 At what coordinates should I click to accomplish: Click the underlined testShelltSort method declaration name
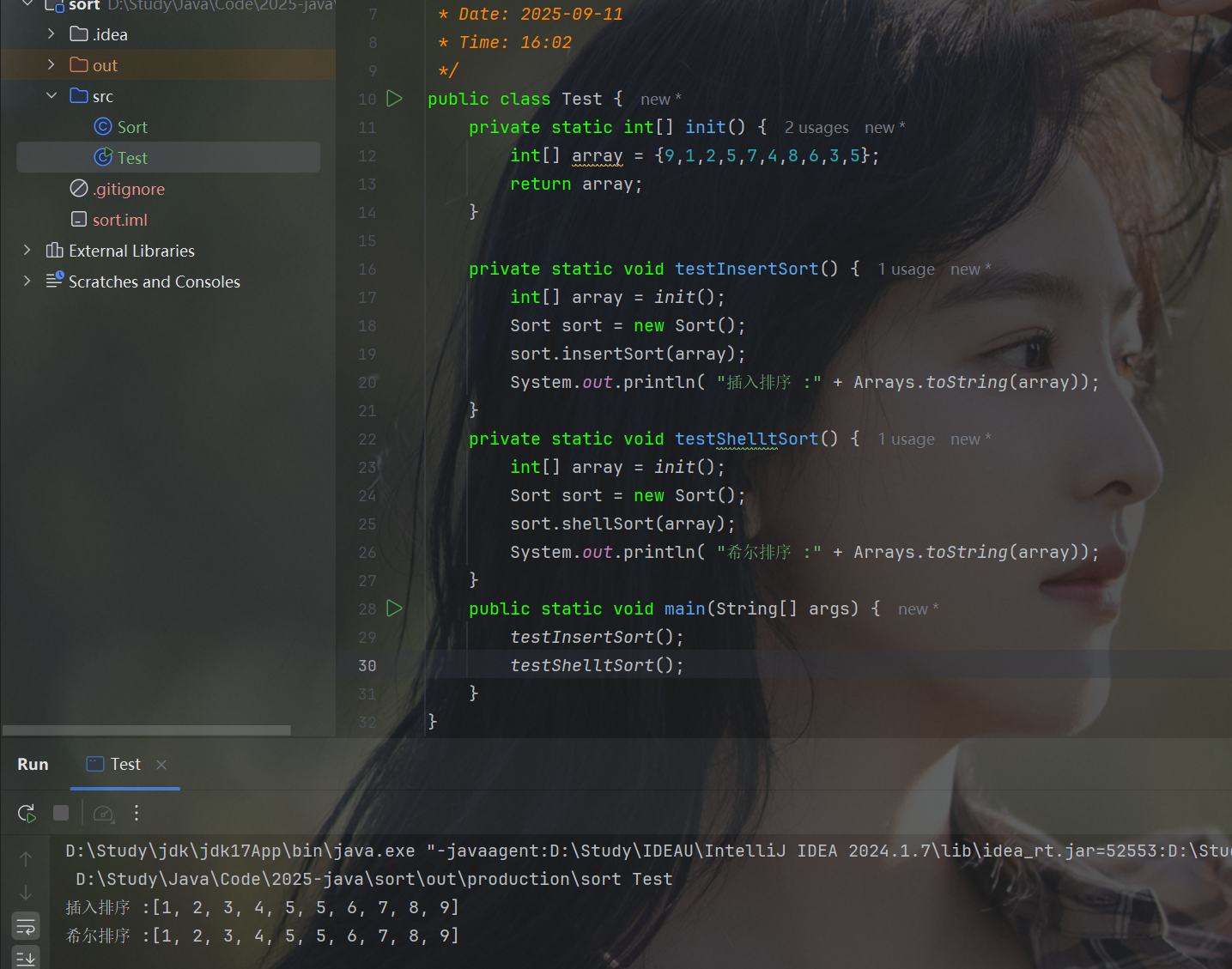[x=747, y=439]
